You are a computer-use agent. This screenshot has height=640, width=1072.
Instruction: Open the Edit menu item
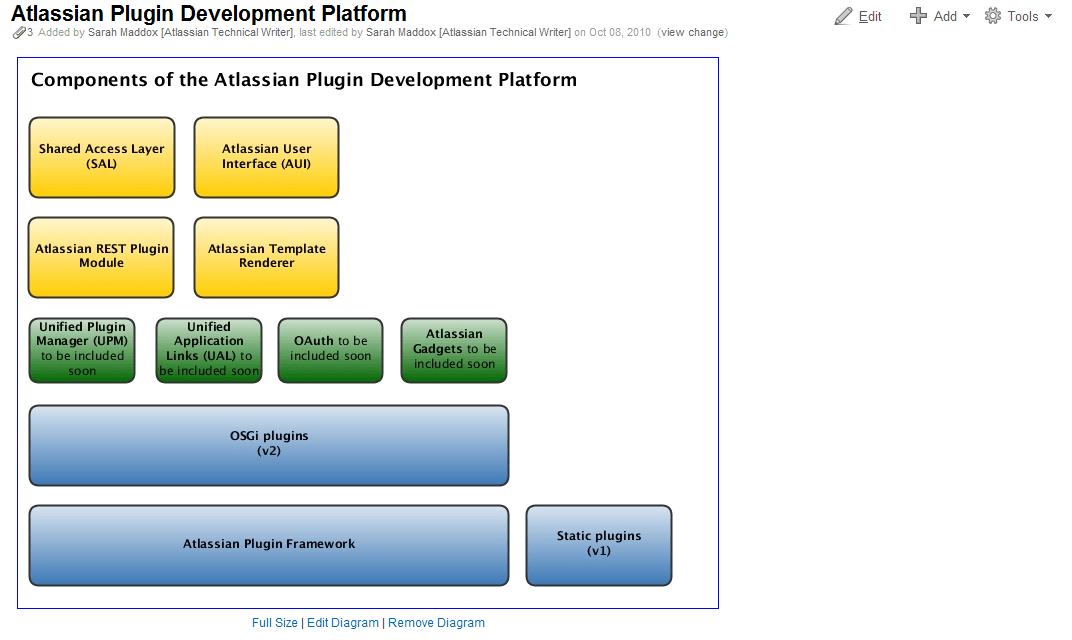[870, 16]
